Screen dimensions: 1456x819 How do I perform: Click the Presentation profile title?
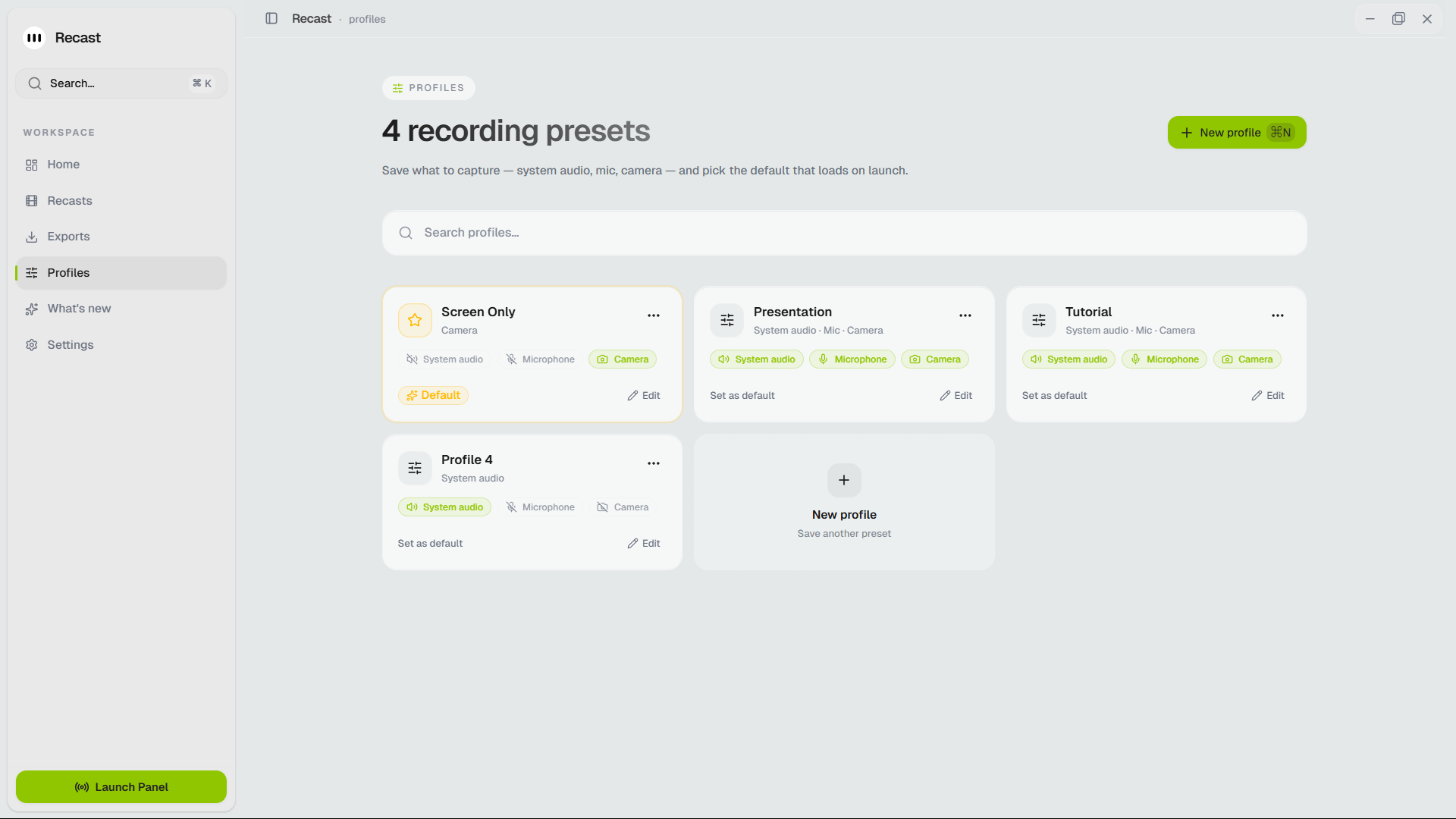tap(792, 312)
